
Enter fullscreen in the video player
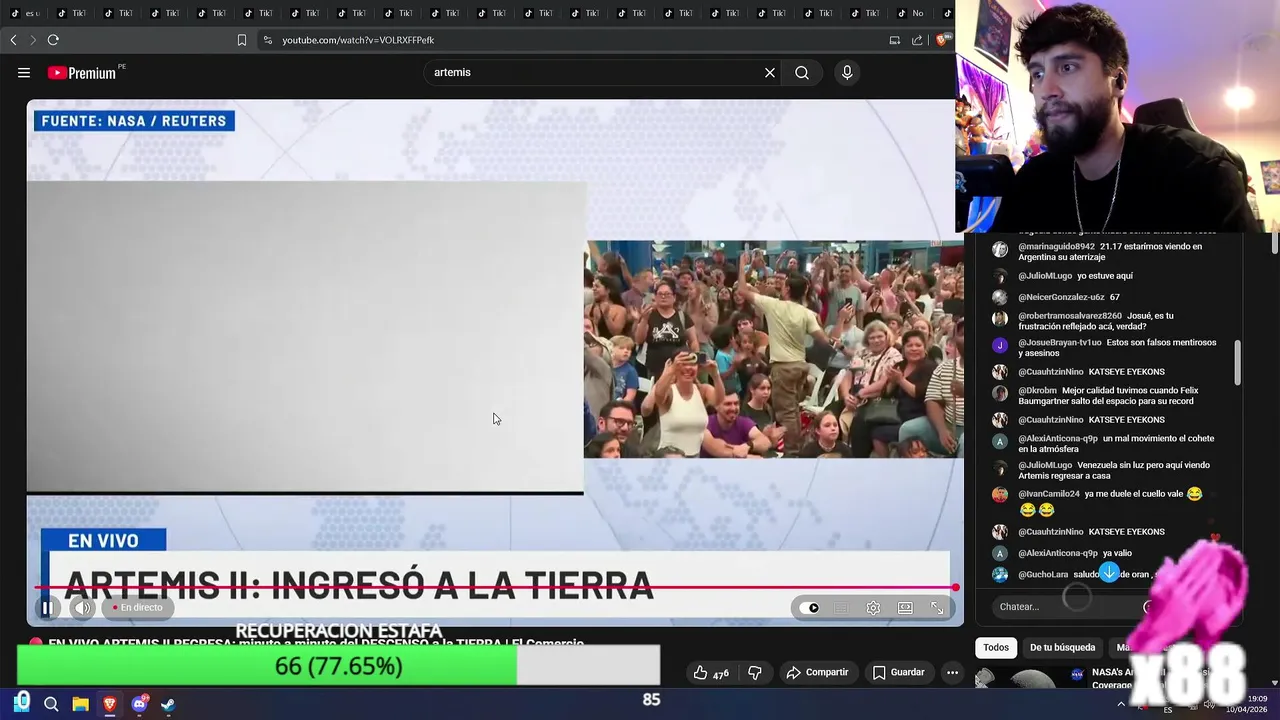click(x=937, y=608)
